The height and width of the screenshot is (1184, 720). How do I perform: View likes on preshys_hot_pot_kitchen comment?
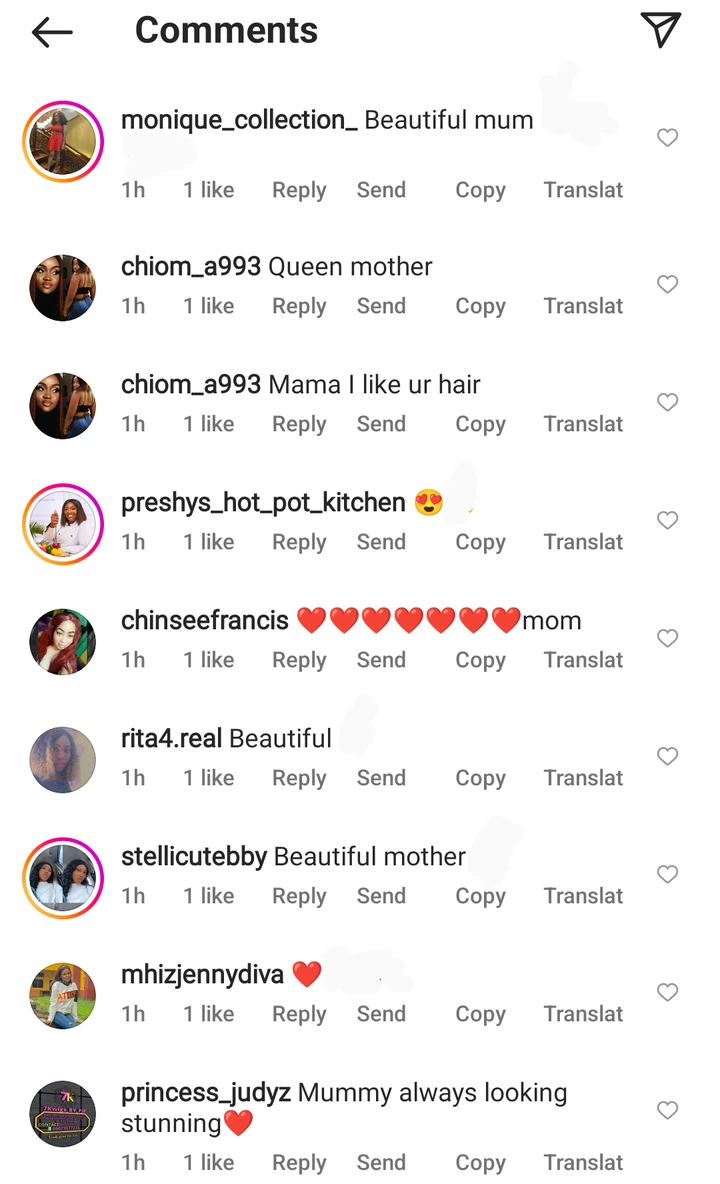pos(208,542)
